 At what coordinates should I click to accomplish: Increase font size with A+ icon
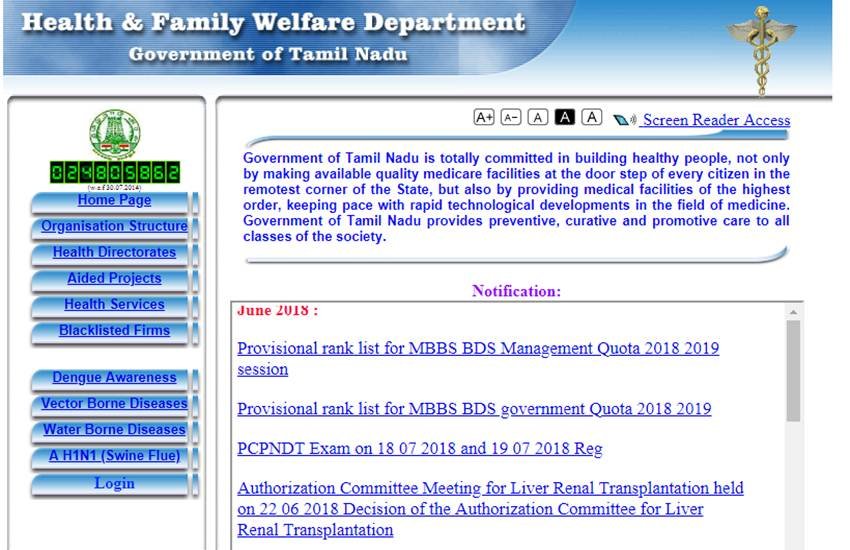coord(484,118)
